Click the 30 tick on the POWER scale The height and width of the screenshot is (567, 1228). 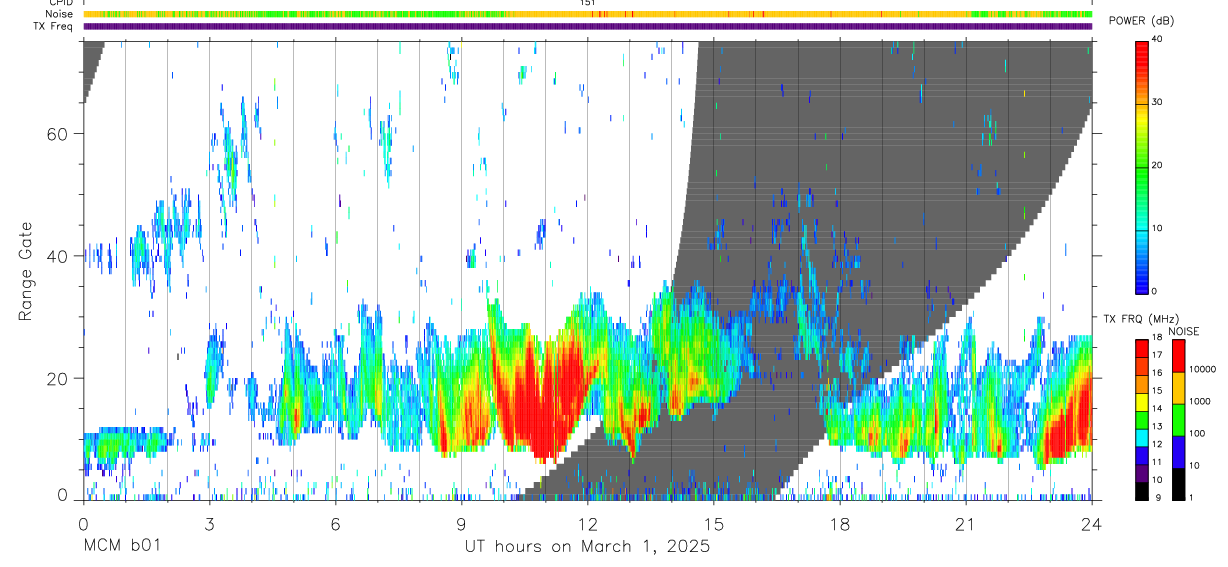point(1159,103)
